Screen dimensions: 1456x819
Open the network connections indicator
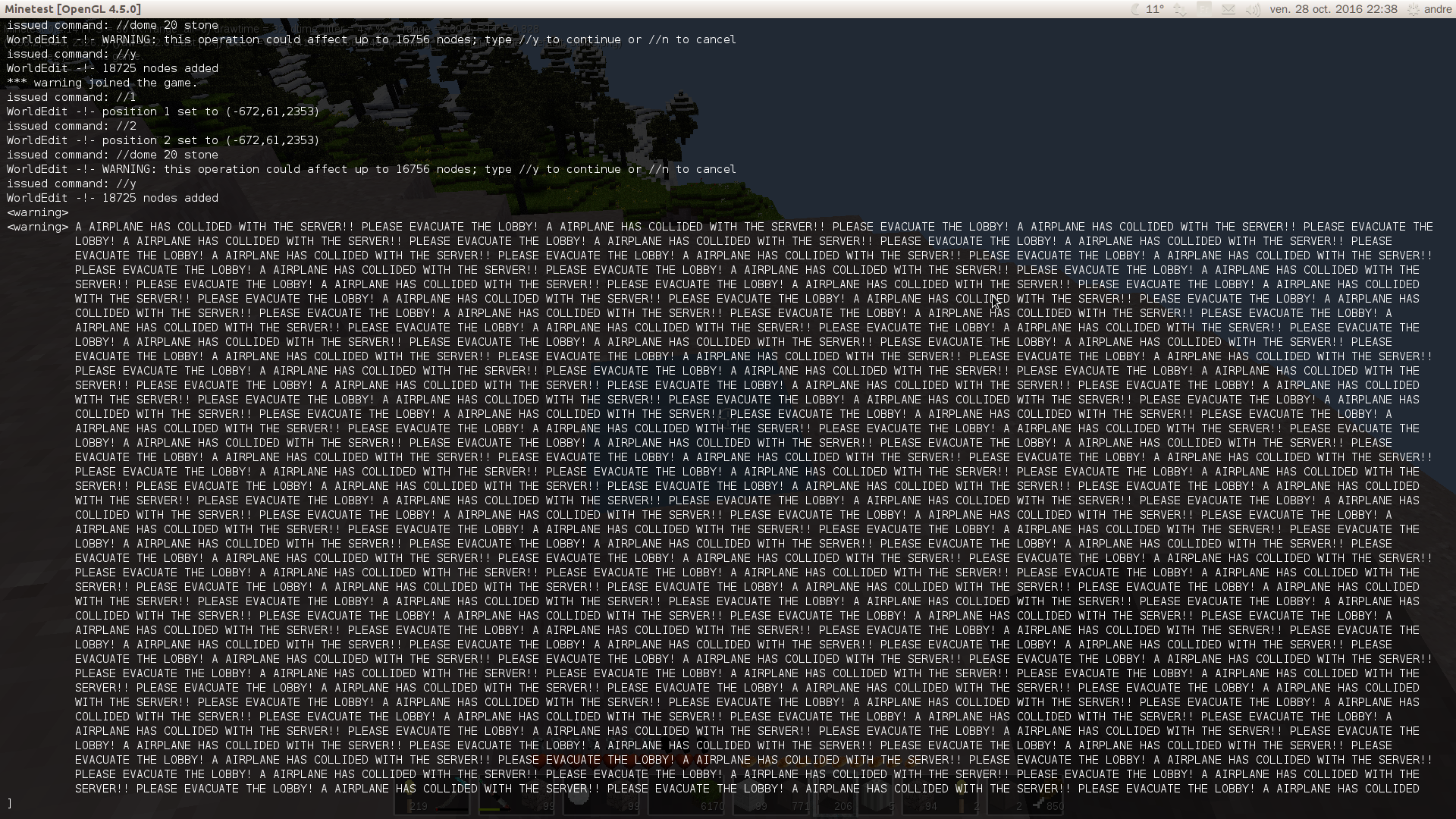pyautogui.click(x=1180, y=9)
